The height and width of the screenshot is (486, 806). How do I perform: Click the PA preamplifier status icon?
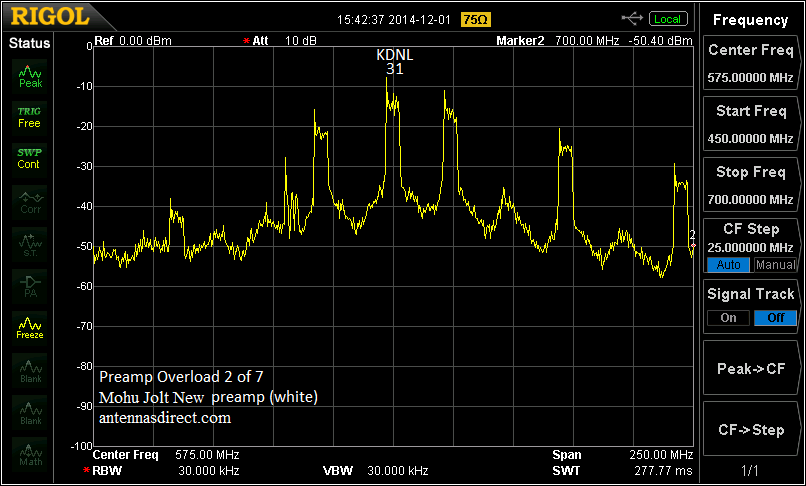(x=30, y=286)
